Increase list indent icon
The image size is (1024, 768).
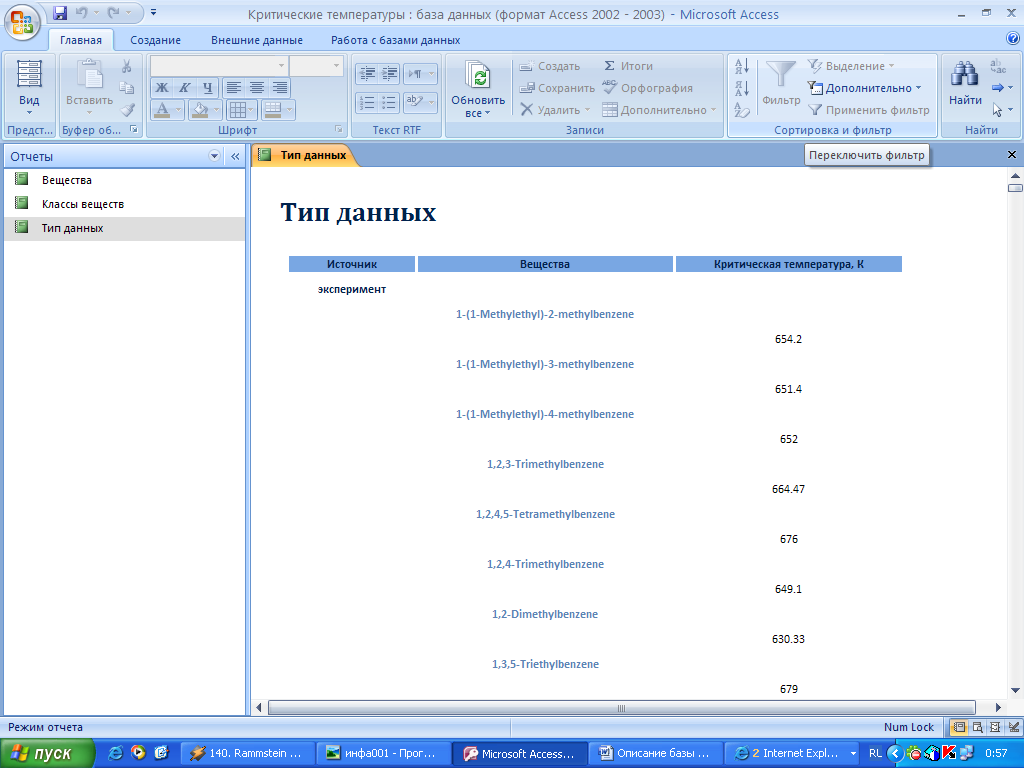pos(389,74)
